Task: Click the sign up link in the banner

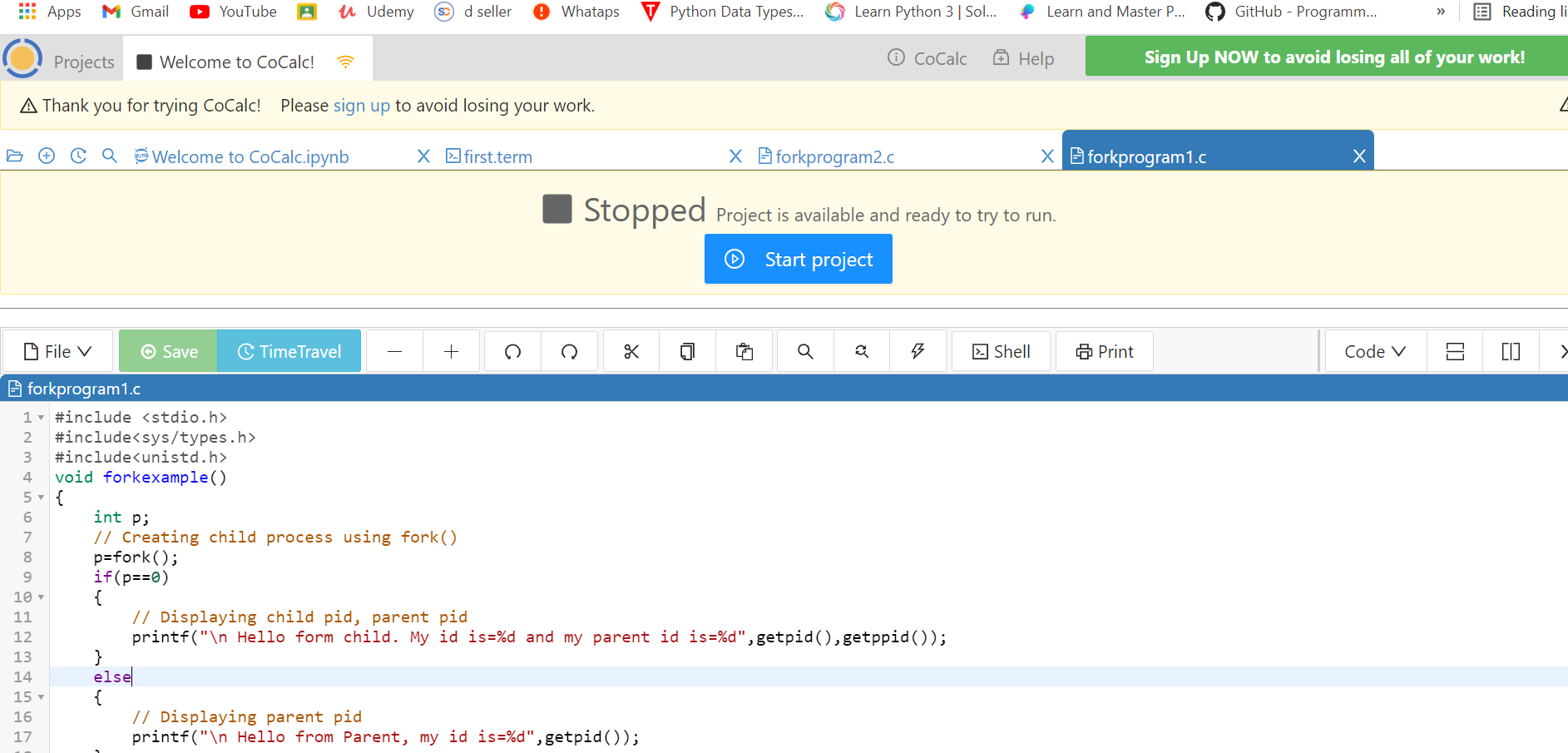Action: 361,106
